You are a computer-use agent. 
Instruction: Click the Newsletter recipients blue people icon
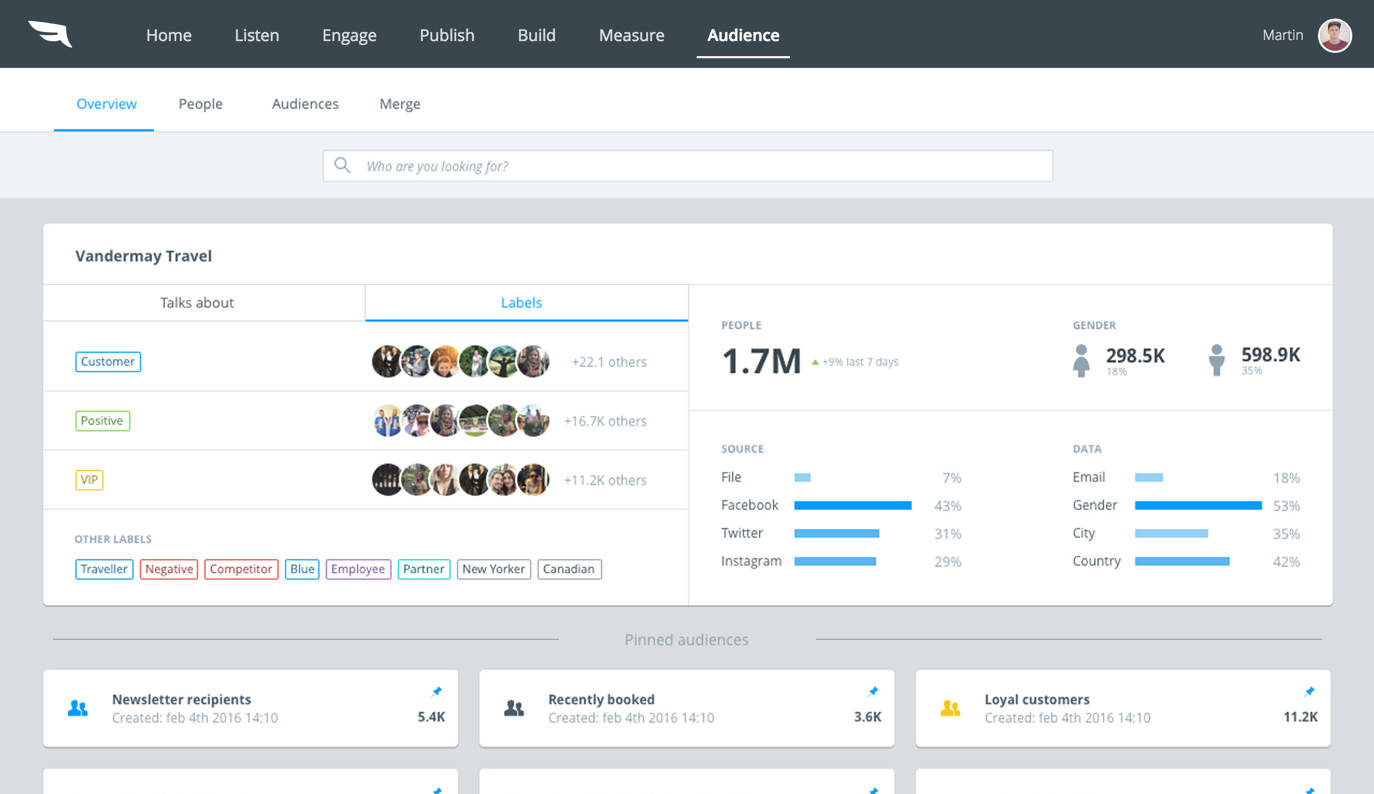click(x=78, y=708)
